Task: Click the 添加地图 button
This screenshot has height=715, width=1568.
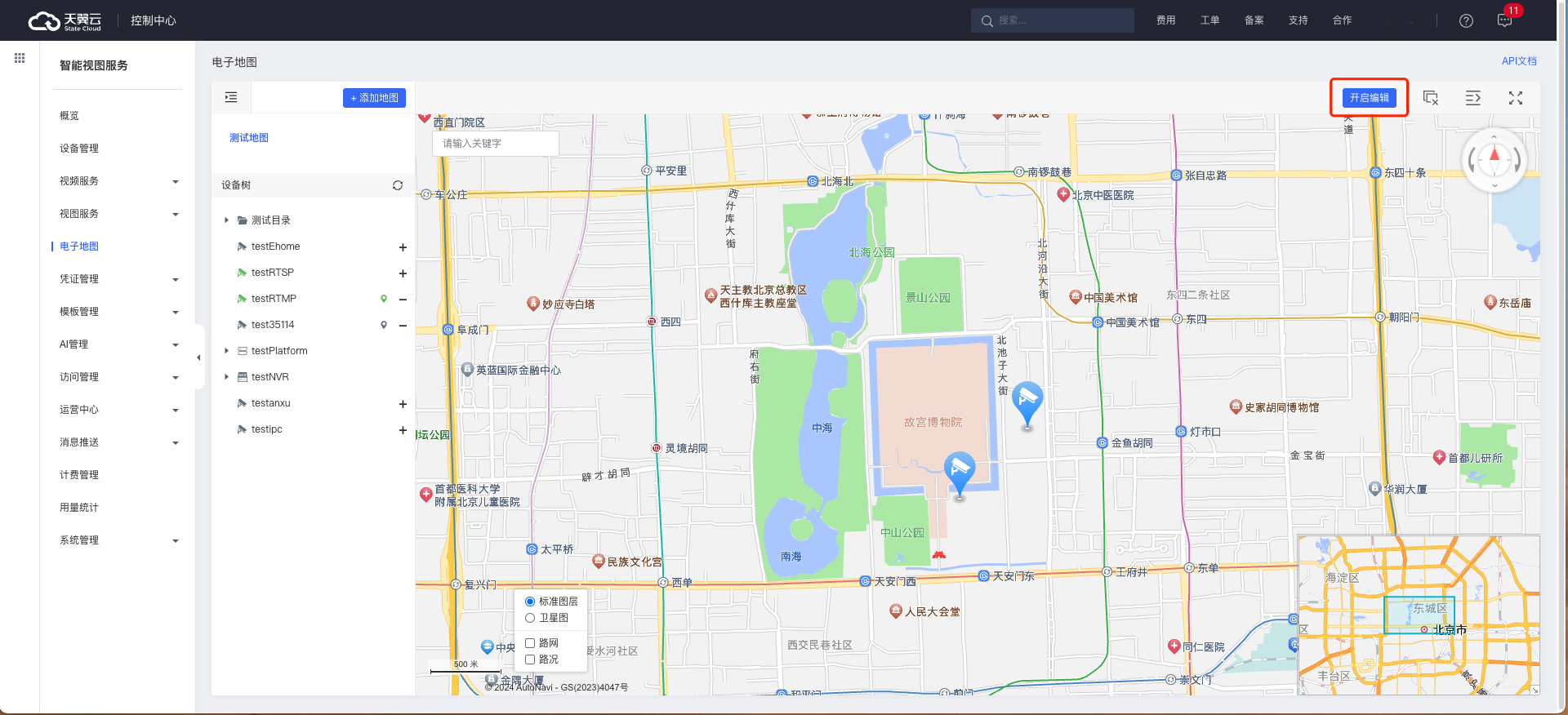Action: (x=375, y=98)
